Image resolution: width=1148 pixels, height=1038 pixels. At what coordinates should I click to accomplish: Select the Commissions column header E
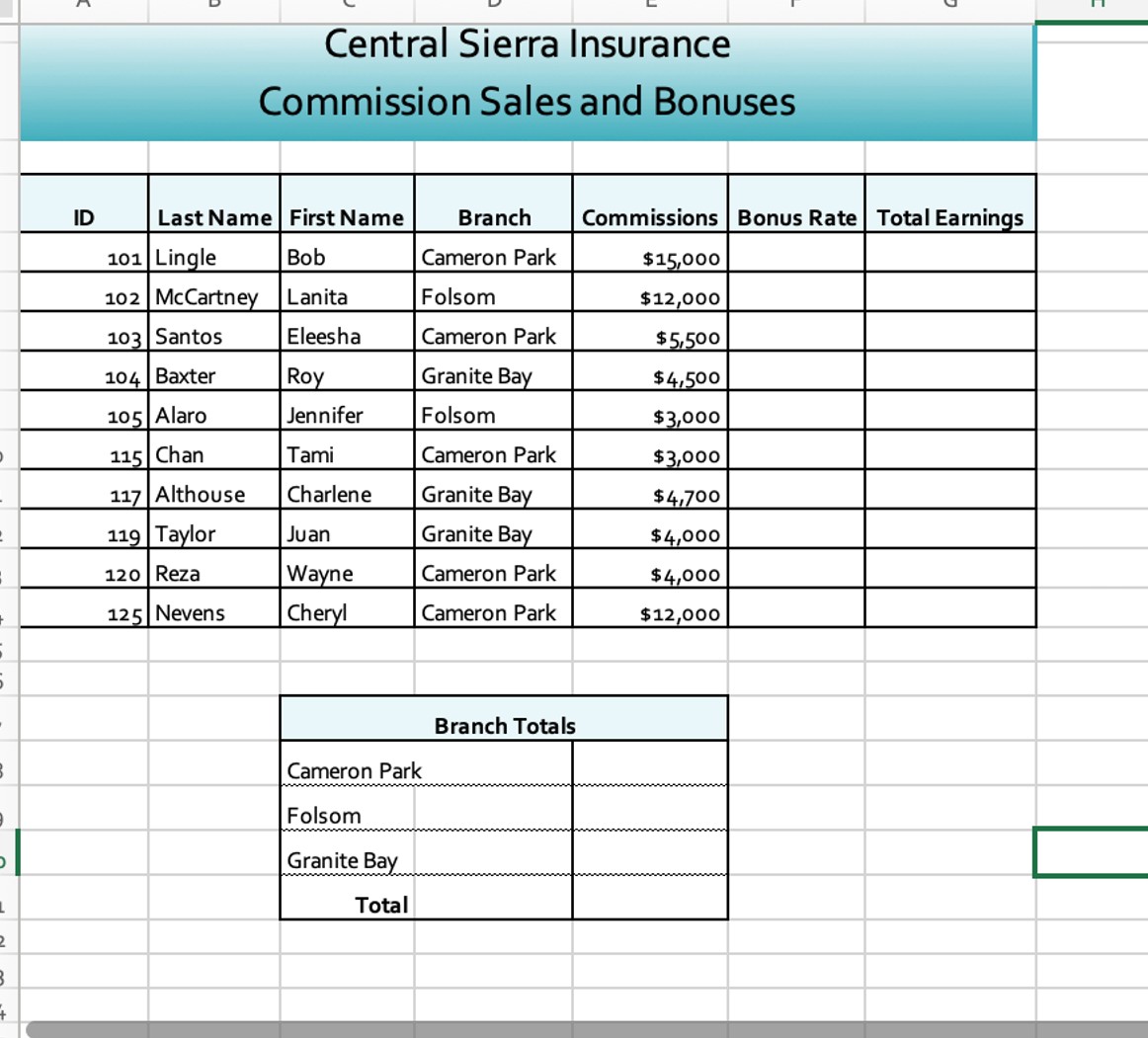(649, 6)
